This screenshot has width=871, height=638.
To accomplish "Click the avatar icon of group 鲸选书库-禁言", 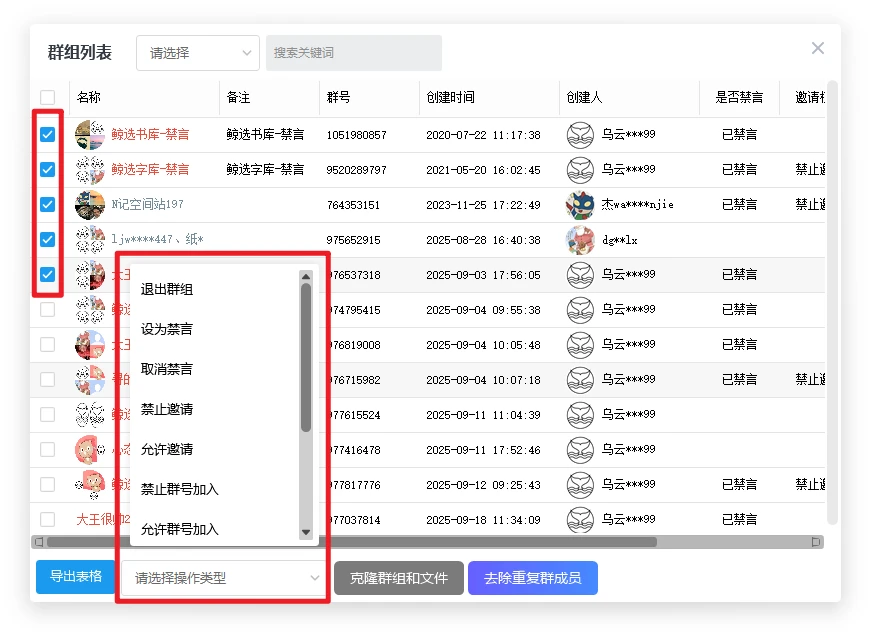I will [x=90, y=135].
